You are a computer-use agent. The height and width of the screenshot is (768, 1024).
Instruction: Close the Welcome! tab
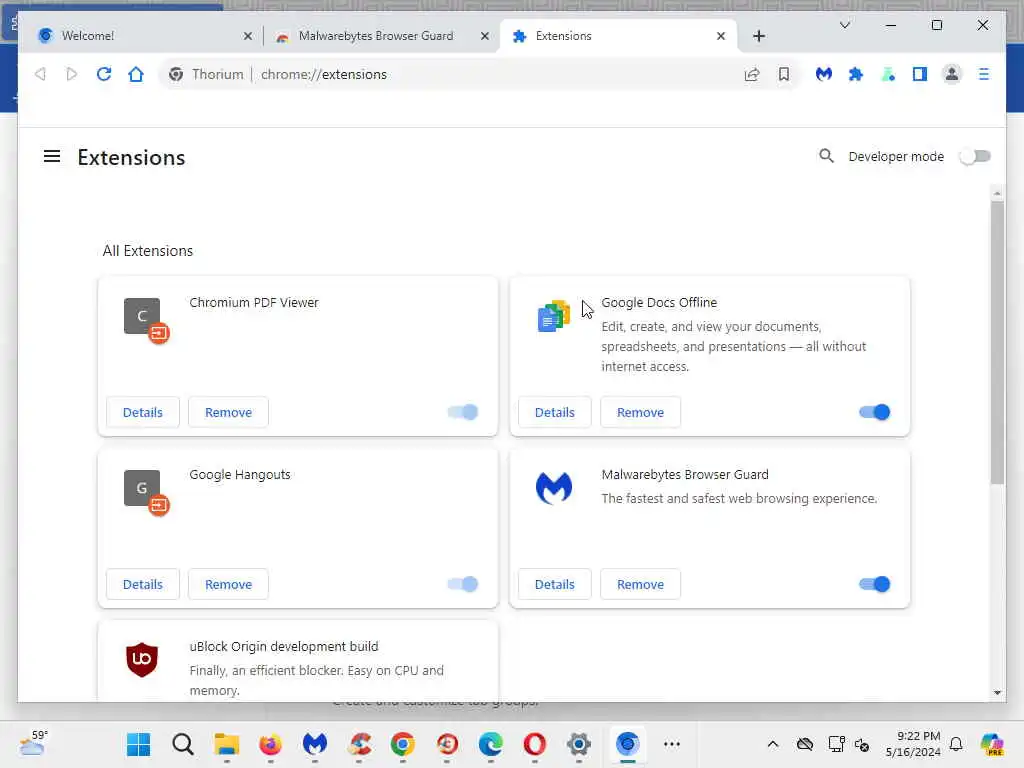point(248,36)
